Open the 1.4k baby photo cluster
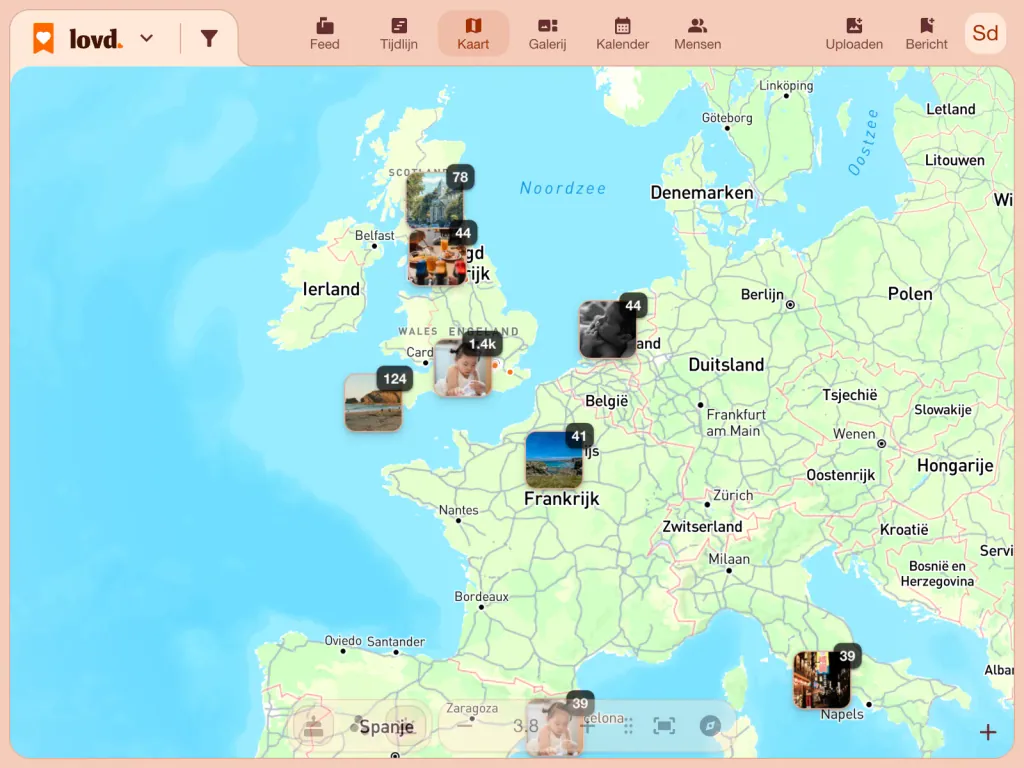 click(x=463, y=368)
